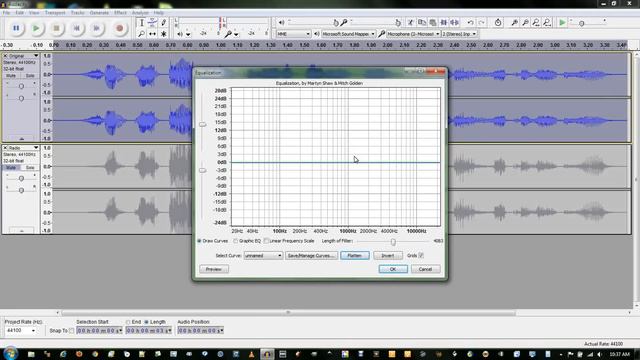Select the Zoom magnifier tool
Image resolution: width=640 pixels, height=360 pixels.
(142, 34)
